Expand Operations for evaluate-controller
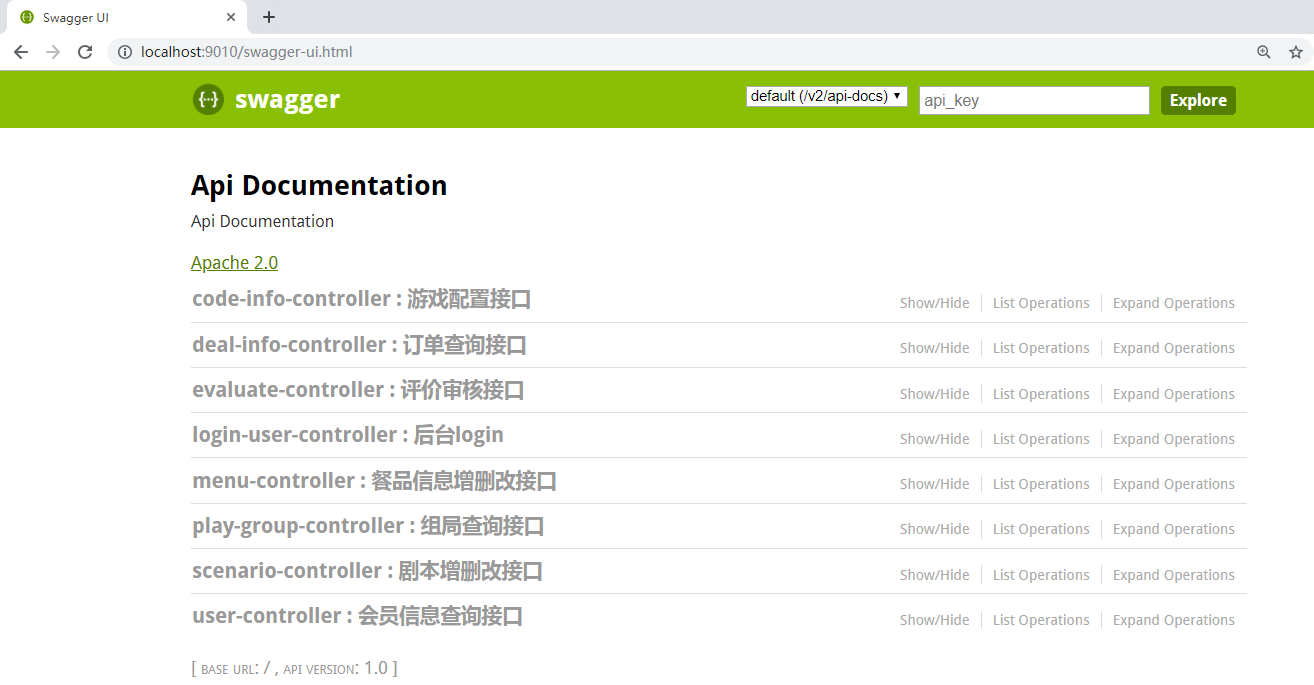 point(1174,394)
